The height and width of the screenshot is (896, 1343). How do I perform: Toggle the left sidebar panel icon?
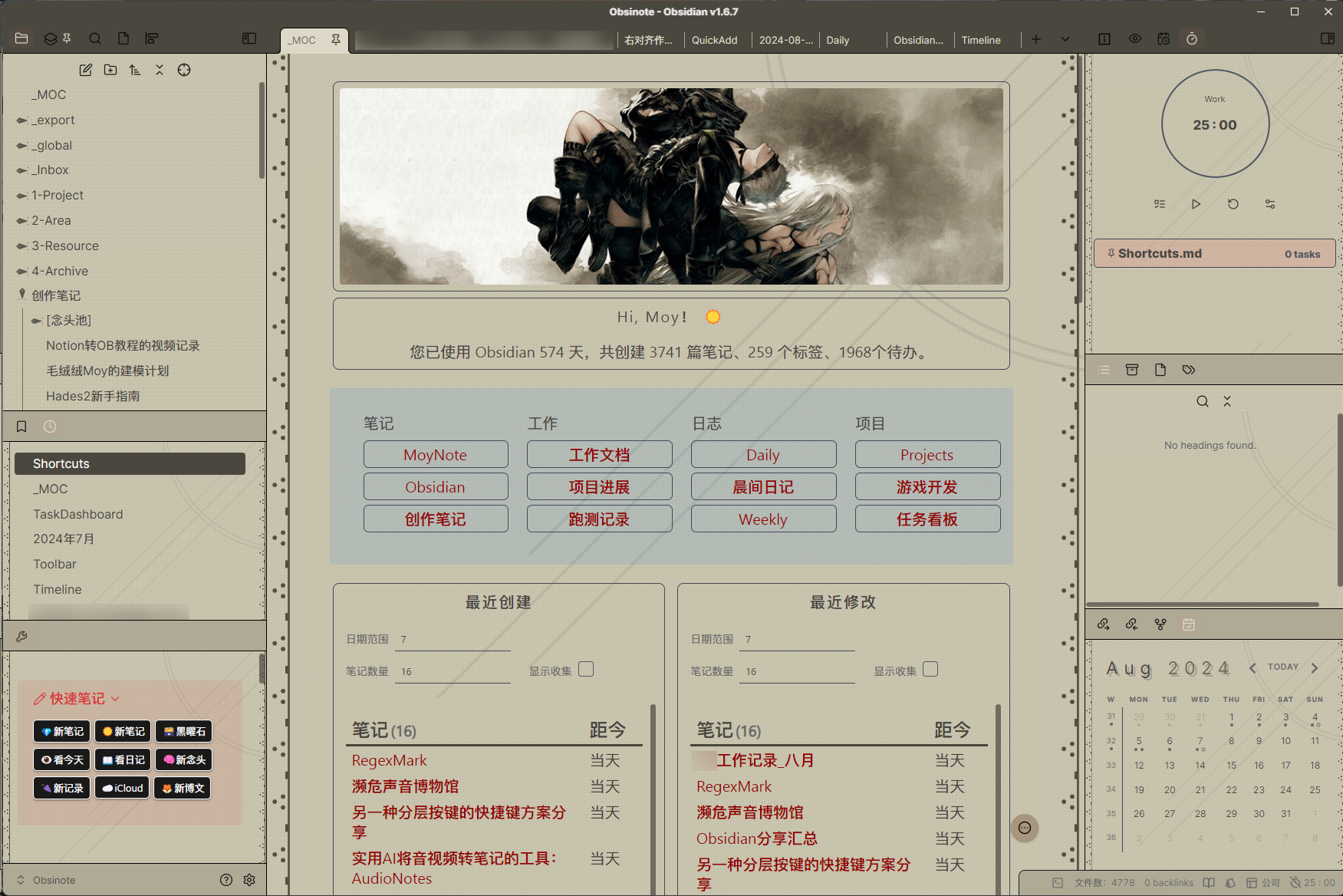tap(249, 38)
